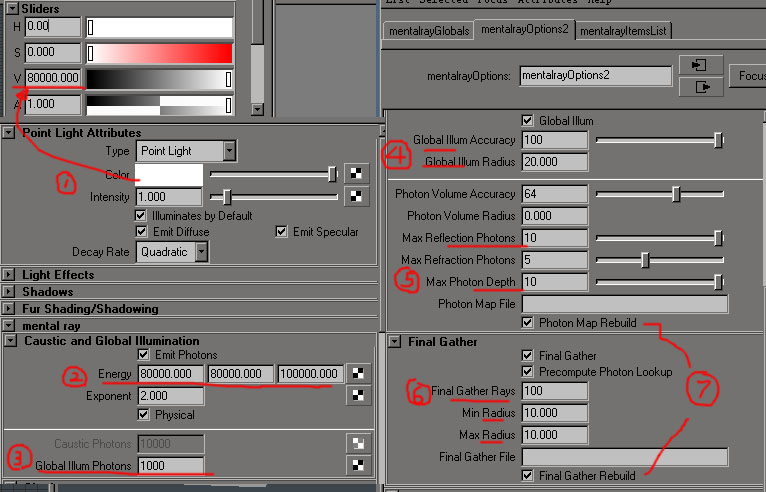This screenshot has height=492, width=766.
Task: Click the Final Gather Rays field
Action: pyautogui.click(x=554, y=391)
